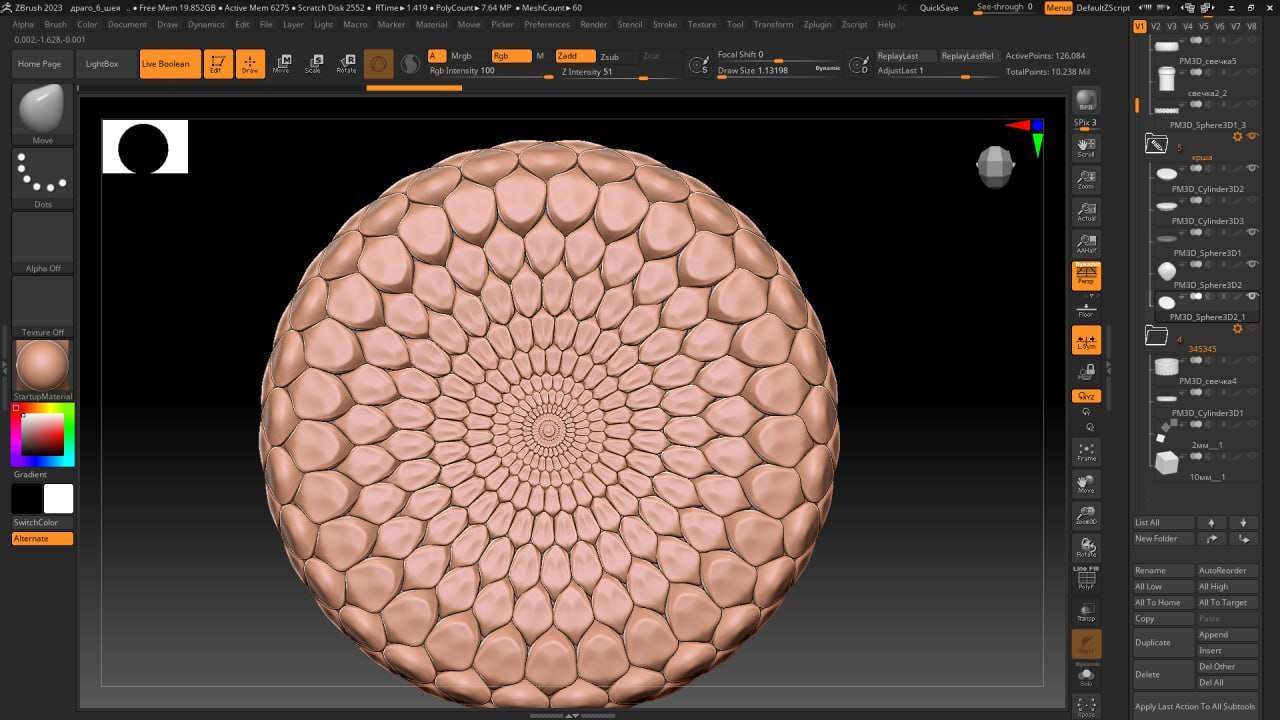Hide the PM3D_Sphere3D2_1 subtool with eye
Image resolution: width=1280 pixels, height=720 pixels.
1251,296
